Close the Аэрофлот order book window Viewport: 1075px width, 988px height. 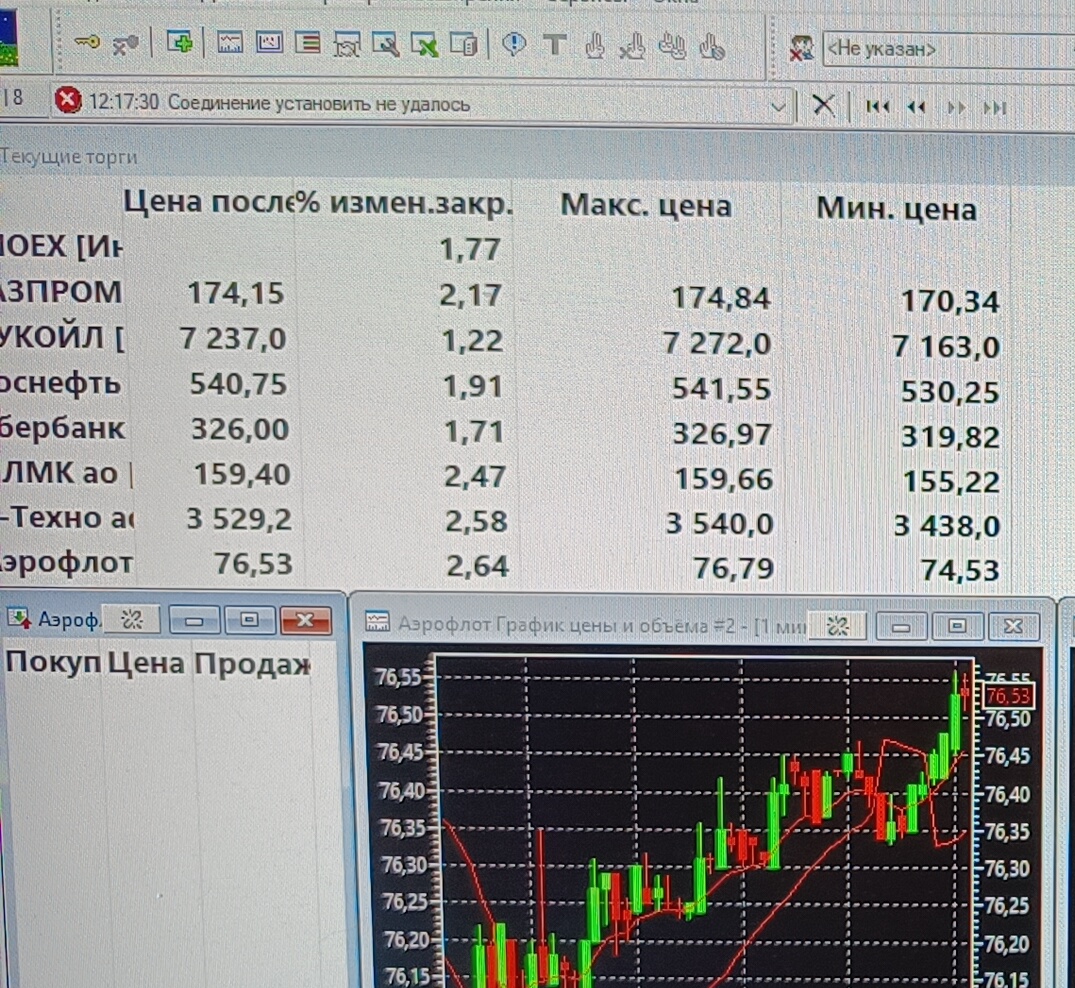[x=305, y=620]
